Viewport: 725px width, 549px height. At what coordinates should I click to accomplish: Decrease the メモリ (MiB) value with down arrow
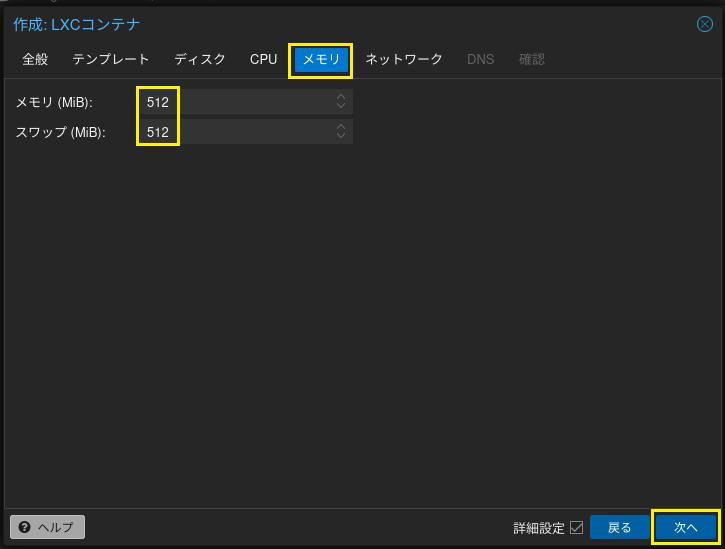pos(341,106)
